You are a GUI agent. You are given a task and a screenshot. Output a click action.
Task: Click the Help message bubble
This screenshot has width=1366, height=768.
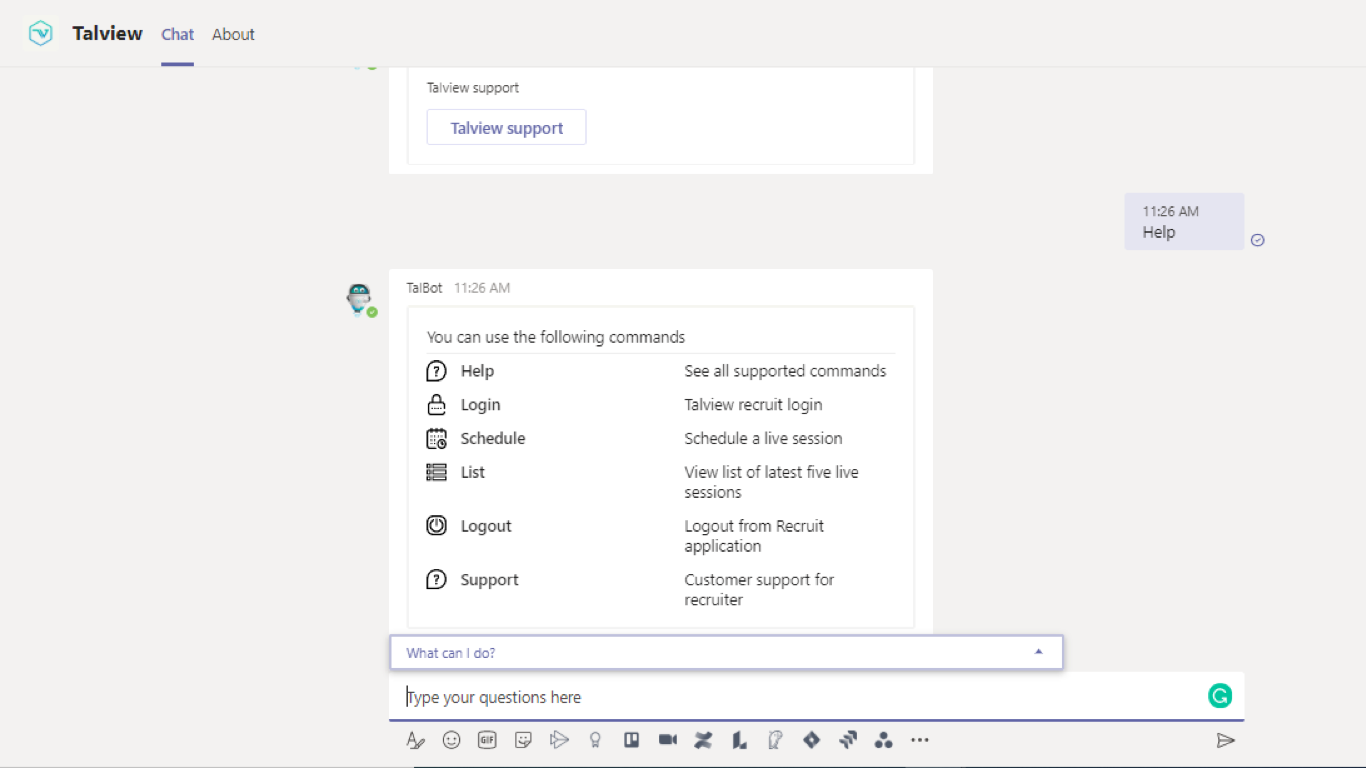click(x=1184, y=222)
